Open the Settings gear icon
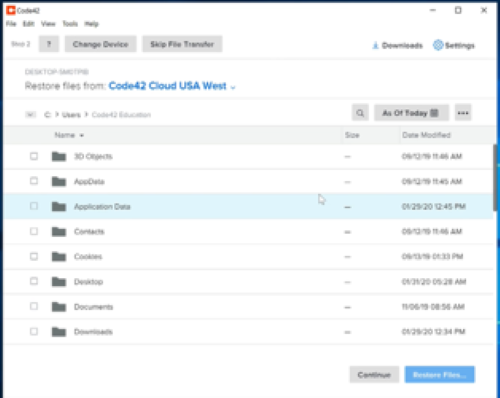Screen dimensions: 500x398 (x=438, y=45)
